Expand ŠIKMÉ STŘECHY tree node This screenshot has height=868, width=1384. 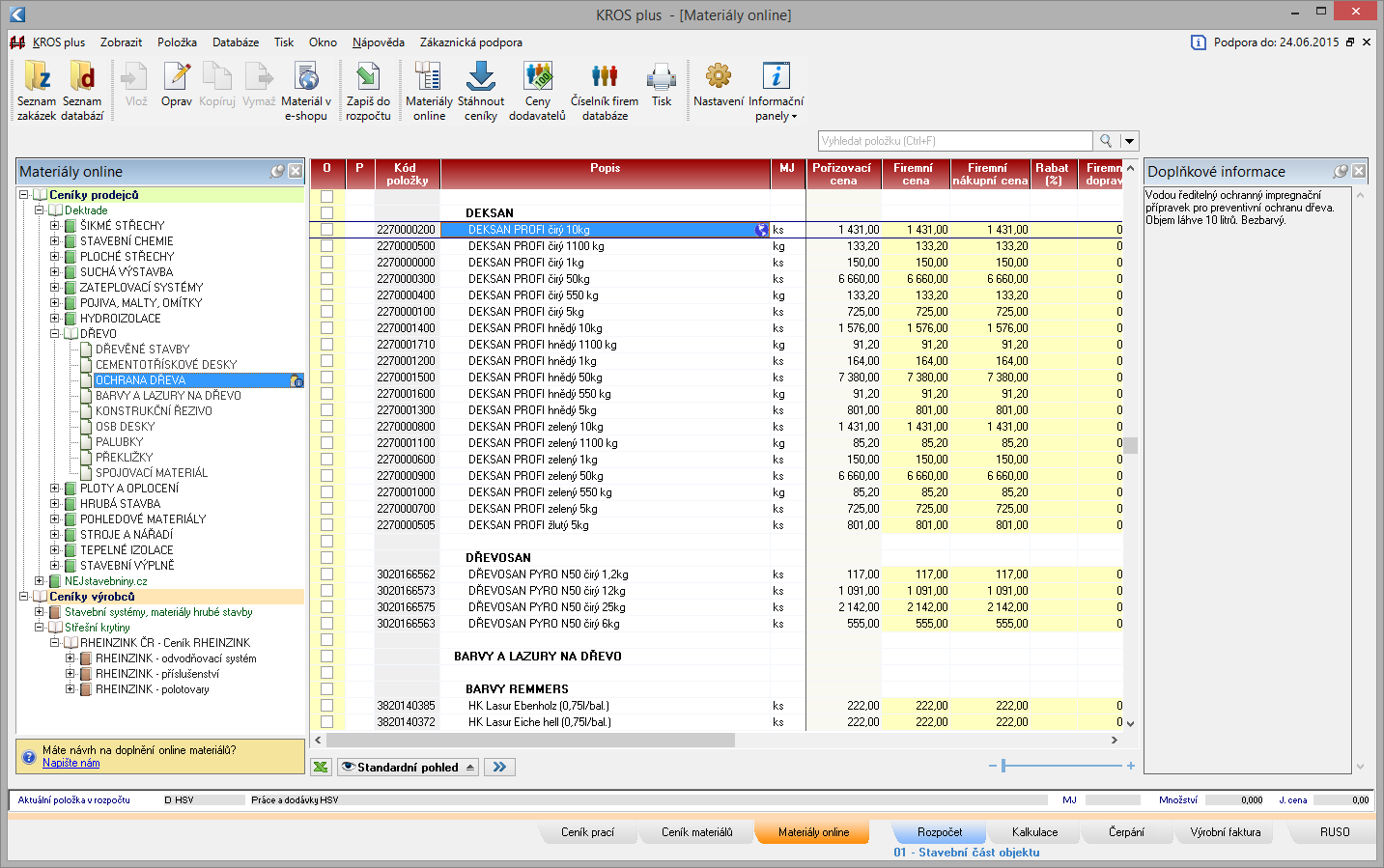point(55,226)
